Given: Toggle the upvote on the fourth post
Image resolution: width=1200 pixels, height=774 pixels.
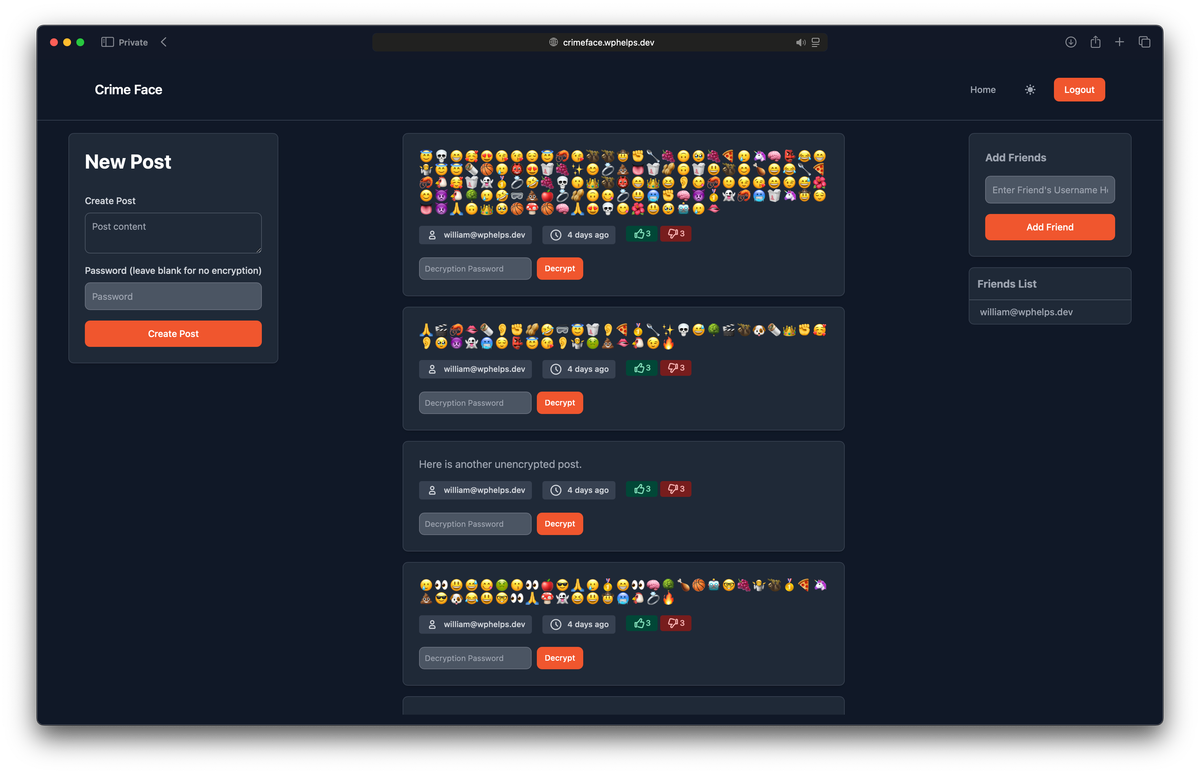Looking at the screenshot, I should pyautogui.click(x=641, y=623).
